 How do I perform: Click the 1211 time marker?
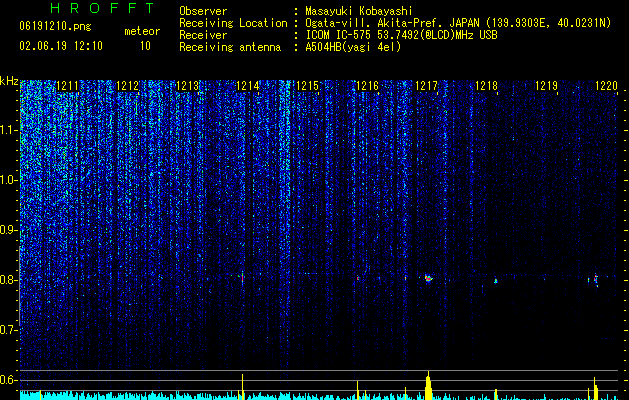click(x=67, y=86)
